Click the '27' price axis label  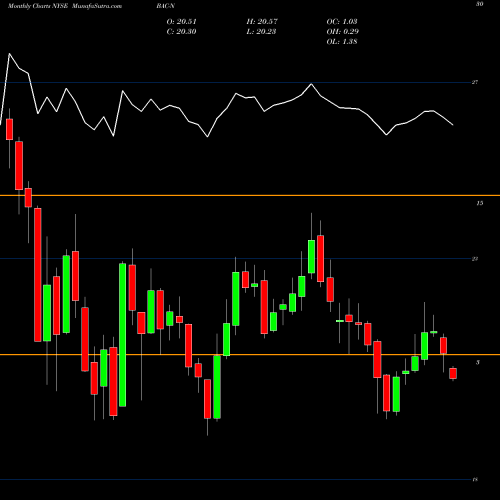(475, 82)
